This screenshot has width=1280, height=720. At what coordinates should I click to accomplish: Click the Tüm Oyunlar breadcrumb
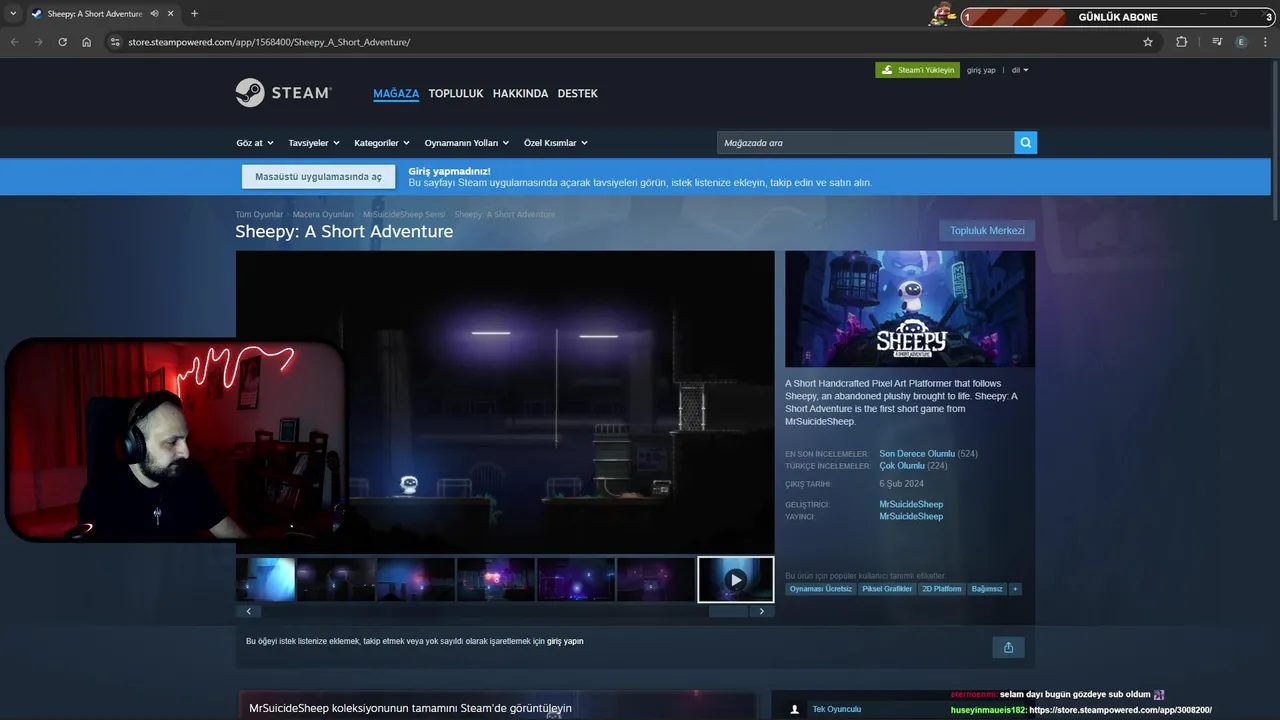point(259,214)
